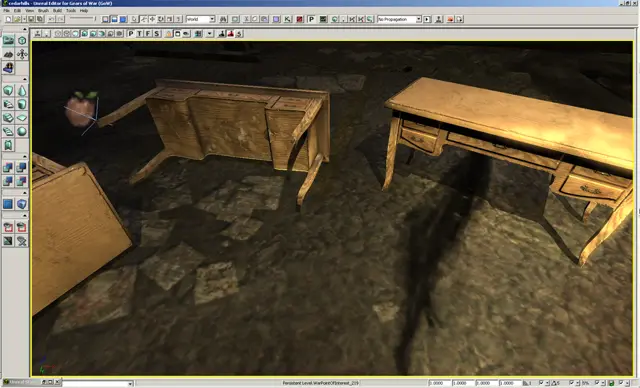The height and width of the screenshot is (388, 640).
Task: Click the Add special brush icon
Action: coord(8,204)
